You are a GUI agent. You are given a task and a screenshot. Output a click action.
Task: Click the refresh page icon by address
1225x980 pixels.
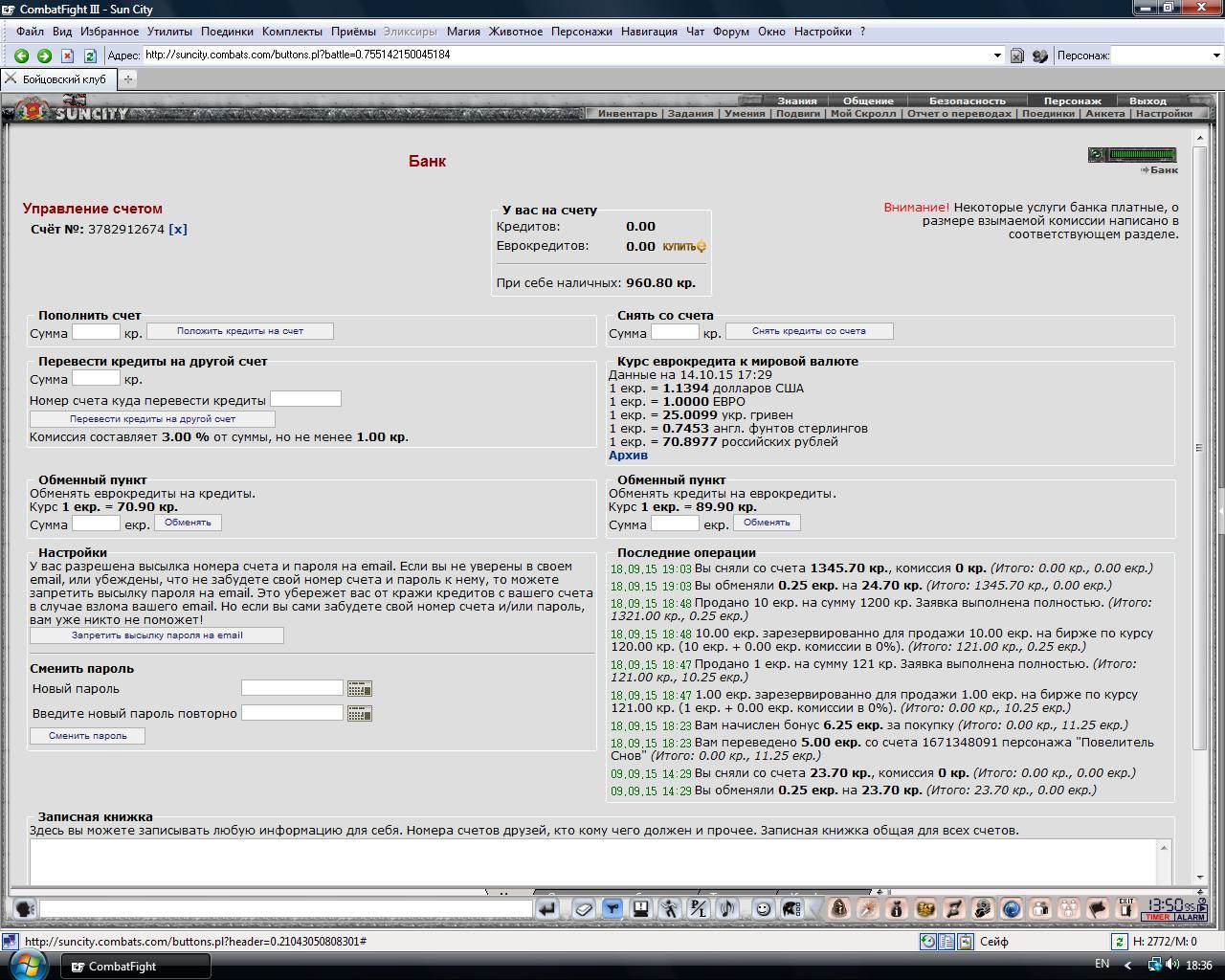[x=90, y=56]
